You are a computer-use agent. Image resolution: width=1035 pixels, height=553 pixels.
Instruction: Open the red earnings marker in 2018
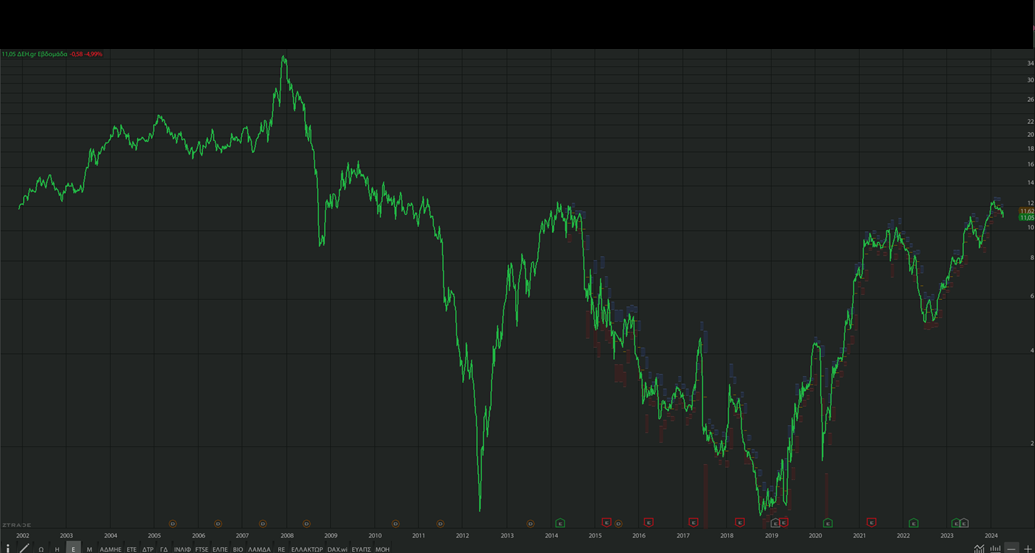740,522
